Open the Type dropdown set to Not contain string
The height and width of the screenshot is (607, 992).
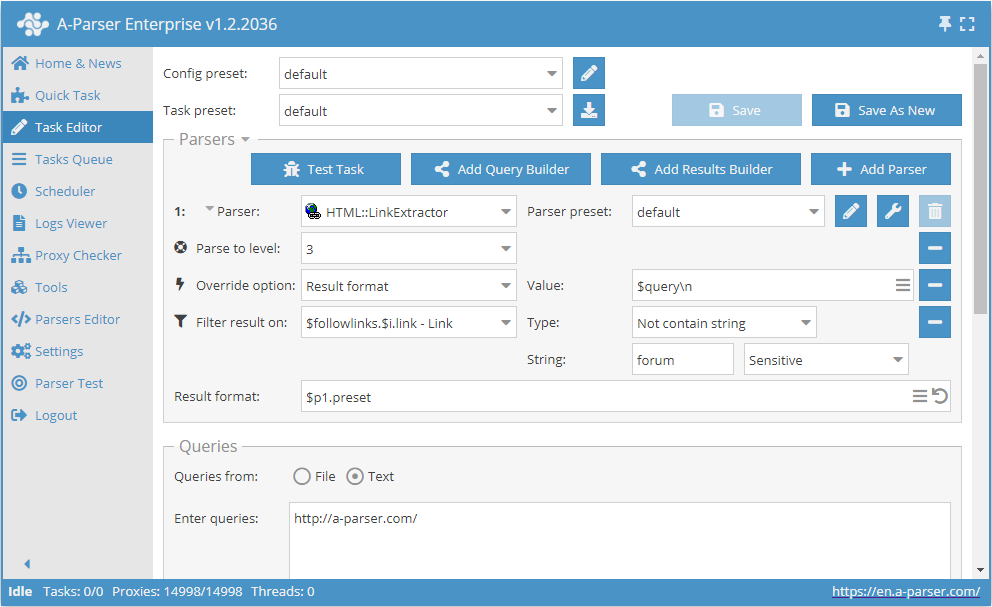click(725, 322)
